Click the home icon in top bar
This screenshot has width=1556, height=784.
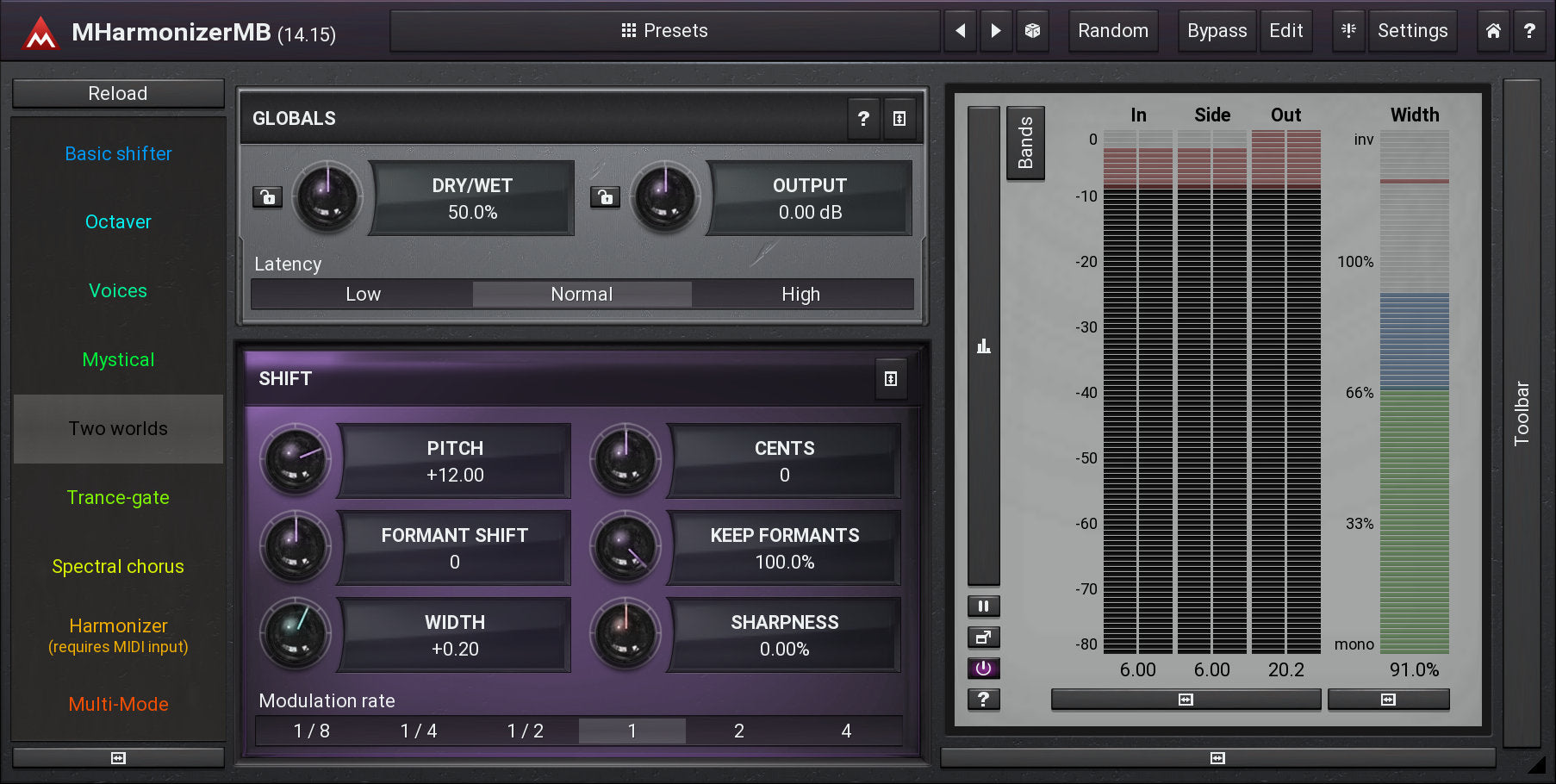[1493, 31]
